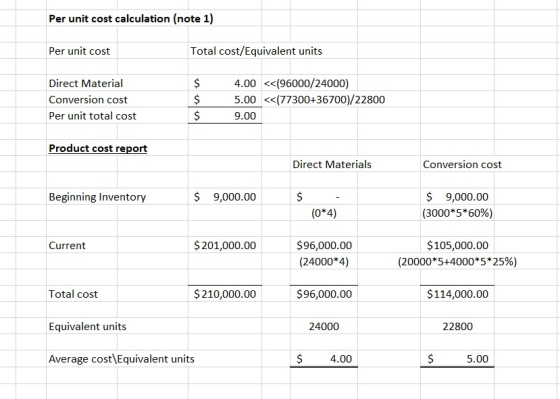Click the 'Total cost' row label
This screenshot has height=399, width=560.
[x=73, y=294]
